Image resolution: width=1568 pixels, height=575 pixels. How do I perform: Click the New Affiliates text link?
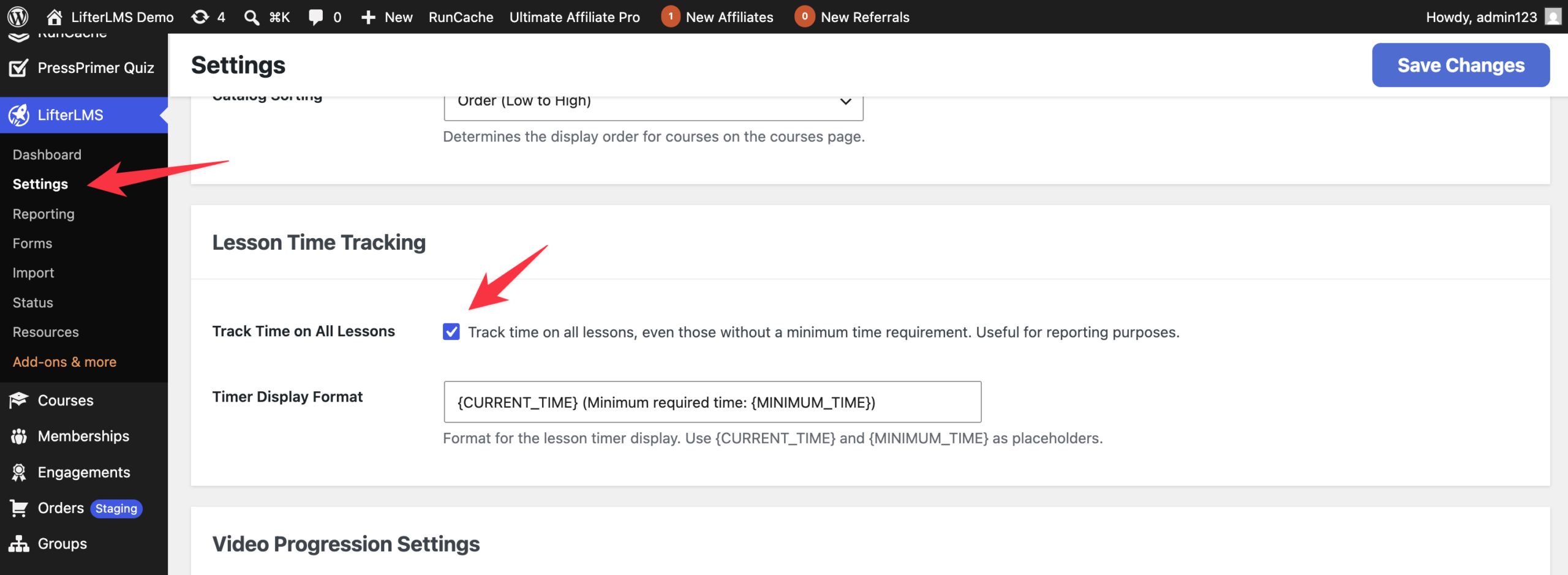tap(729, 17)
